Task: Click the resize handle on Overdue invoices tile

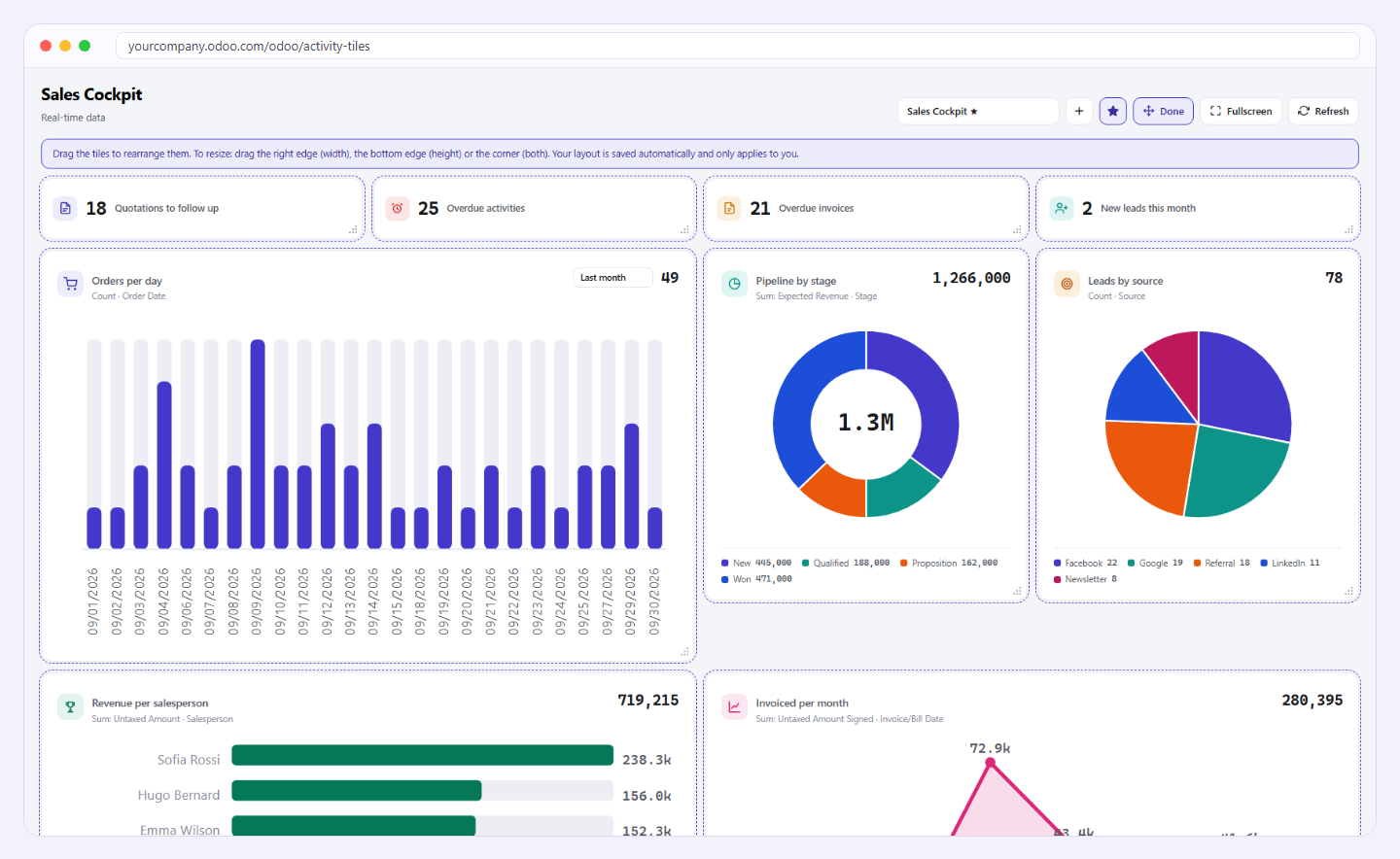Action: [1017, 230]
